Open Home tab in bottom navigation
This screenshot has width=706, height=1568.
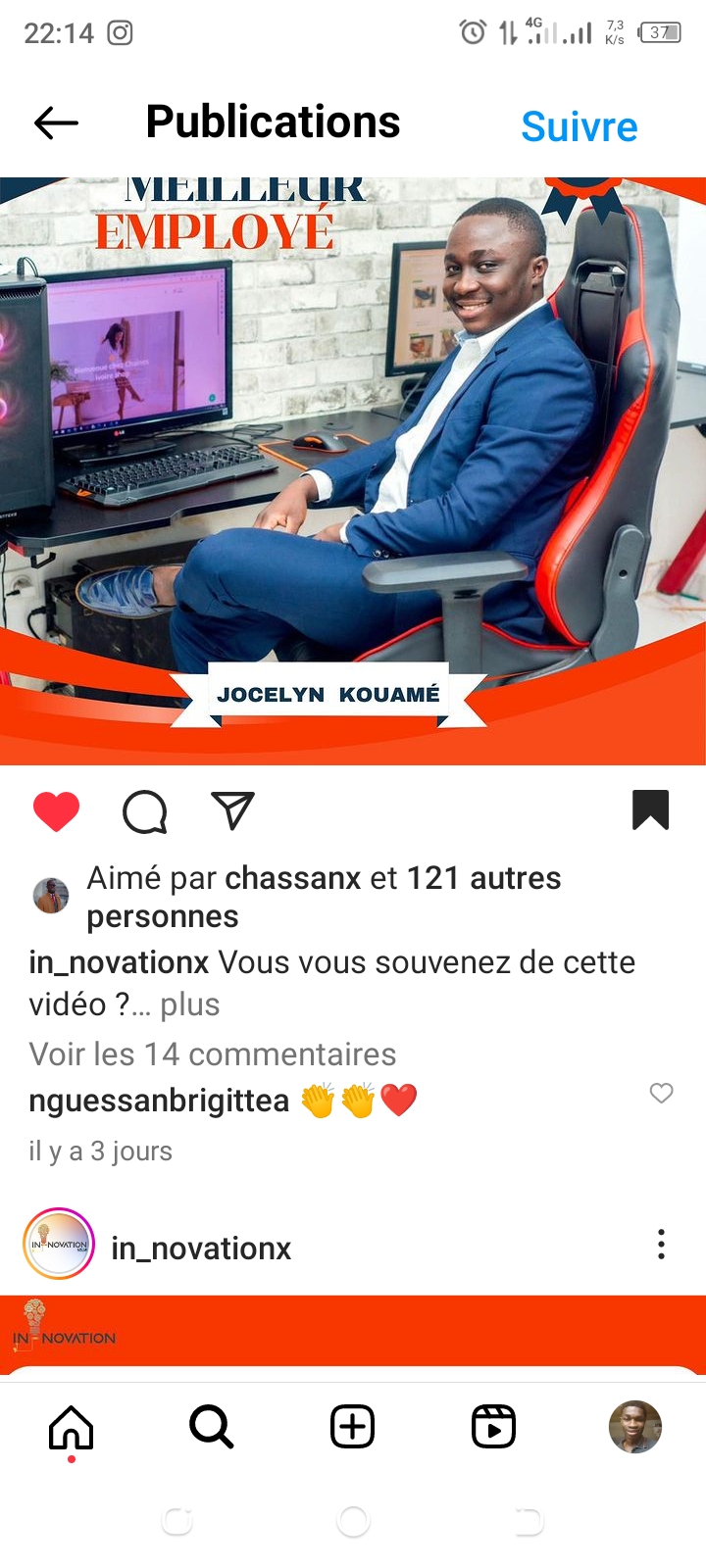[71, 1427]
